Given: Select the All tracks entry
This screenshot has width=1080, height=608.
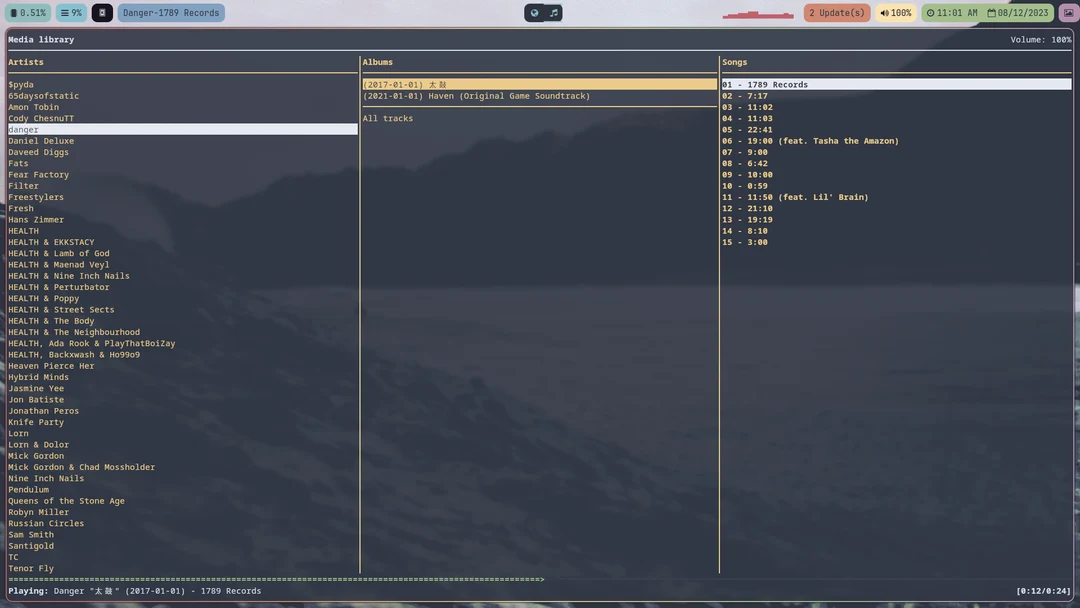Looking at the screenshot, I should click(x=390, y=117).
